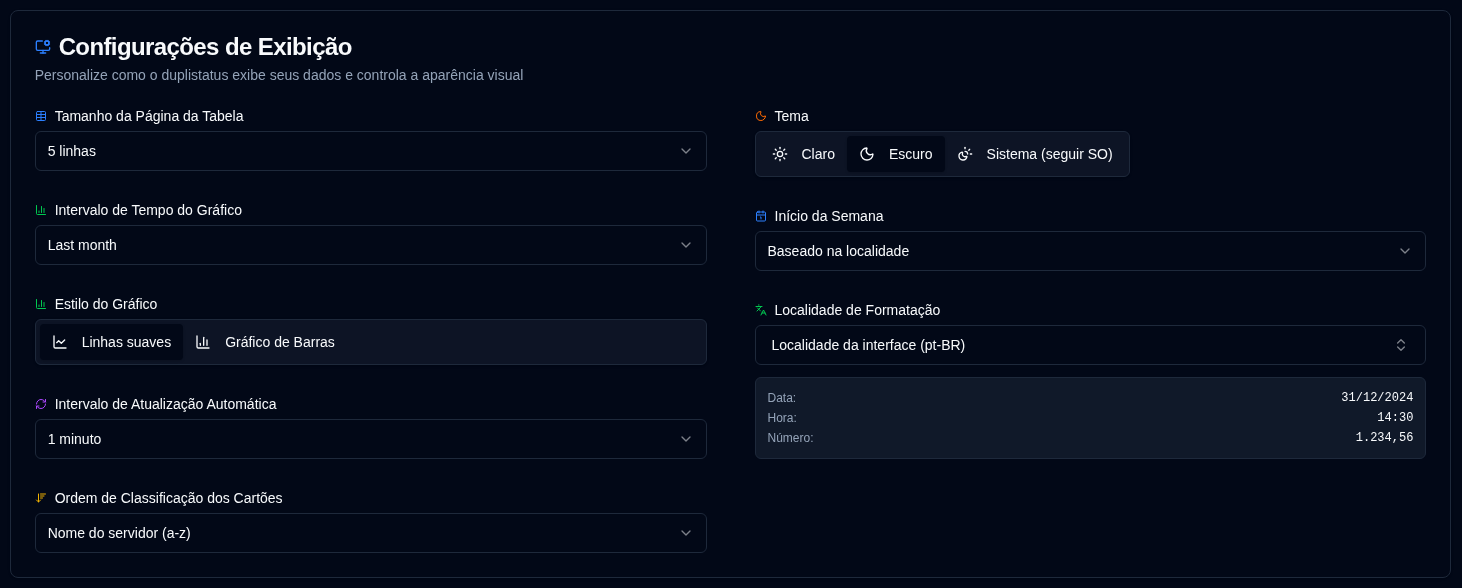Open the Tamanho da Página da Tabela dropdown
1462x588 pixels.
coord(371,151)
